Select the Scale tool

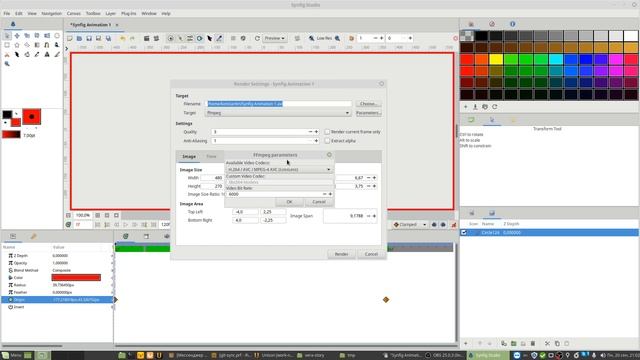(x=27, y=36)
